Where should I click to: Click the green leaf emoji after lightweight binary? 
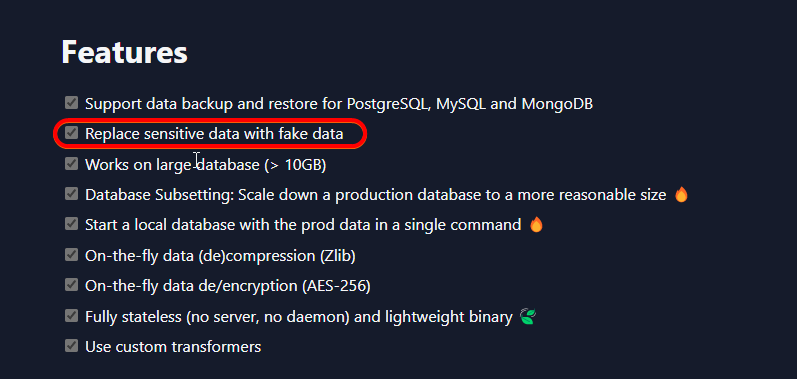[528, 317]
